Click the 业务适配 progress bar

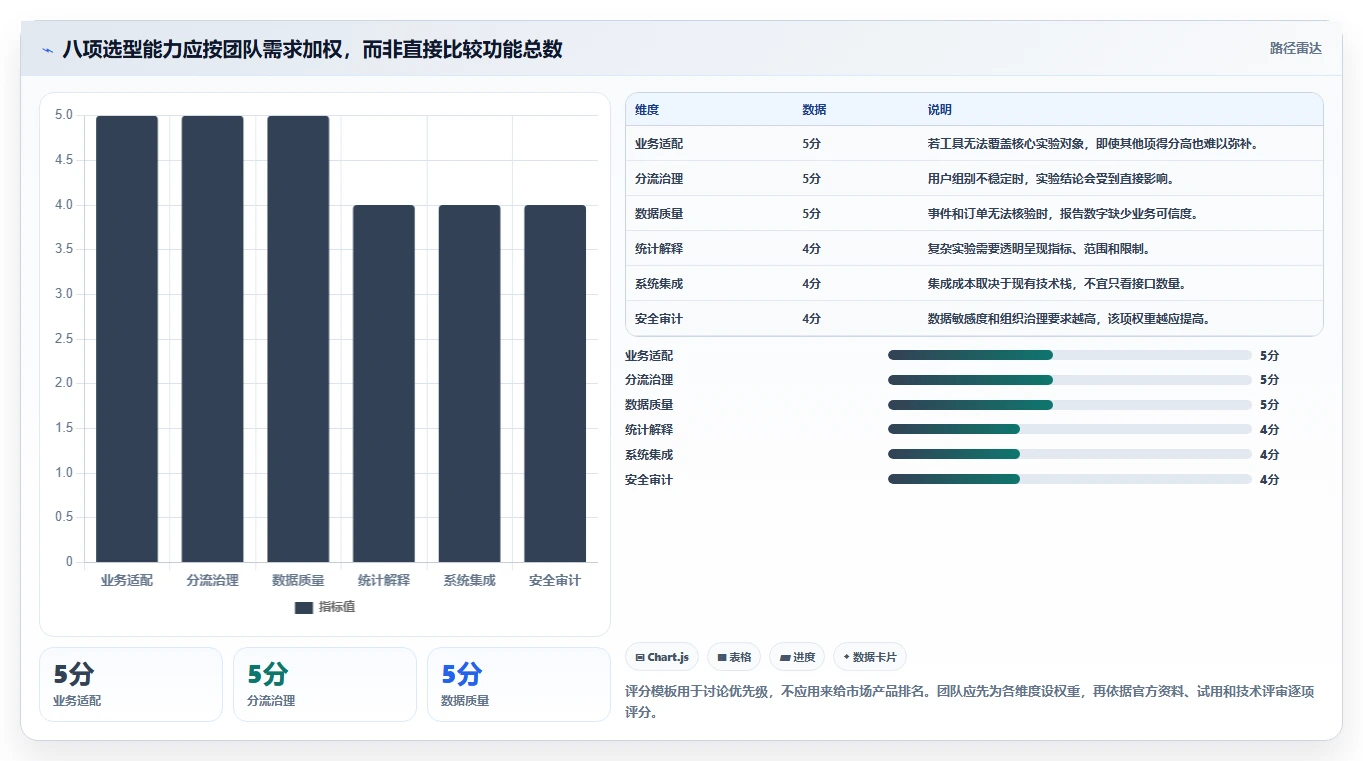1070,355
